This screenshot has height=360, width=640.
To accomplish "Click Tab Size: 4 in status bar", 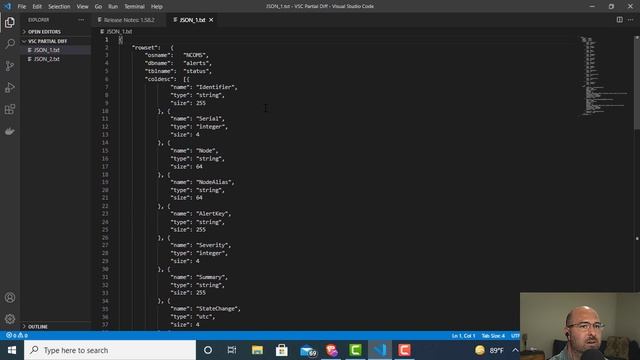I will click(x=493, y=336).
